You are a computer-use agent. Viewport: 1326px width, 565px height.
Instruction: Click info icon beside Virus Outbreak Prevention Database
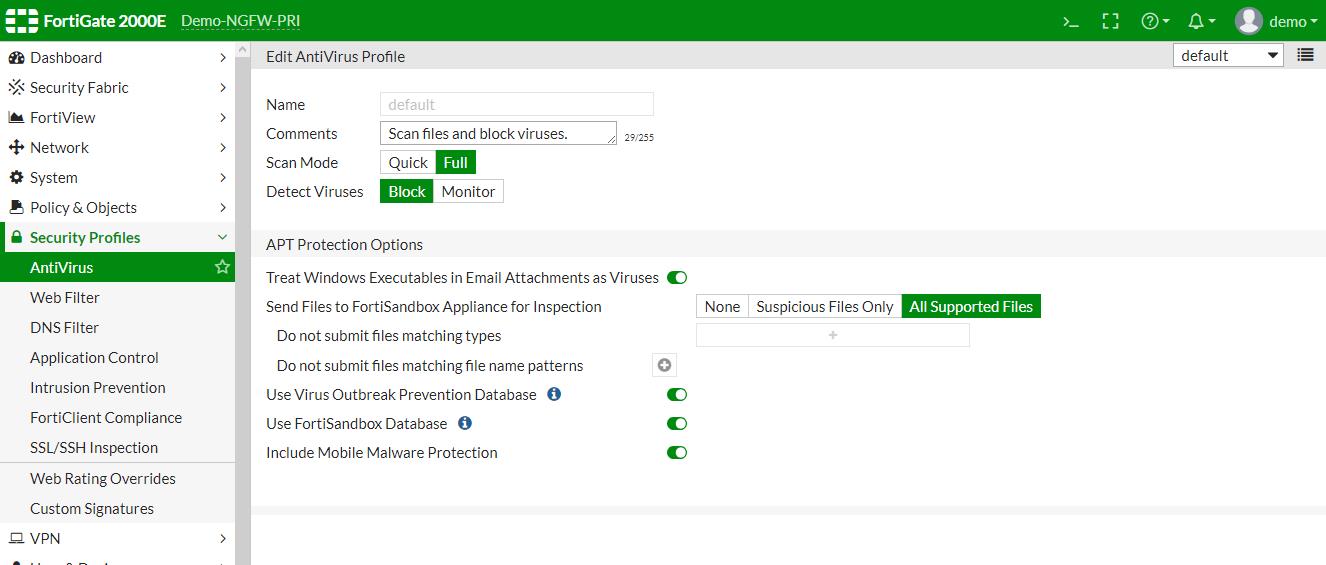(554, 394)
